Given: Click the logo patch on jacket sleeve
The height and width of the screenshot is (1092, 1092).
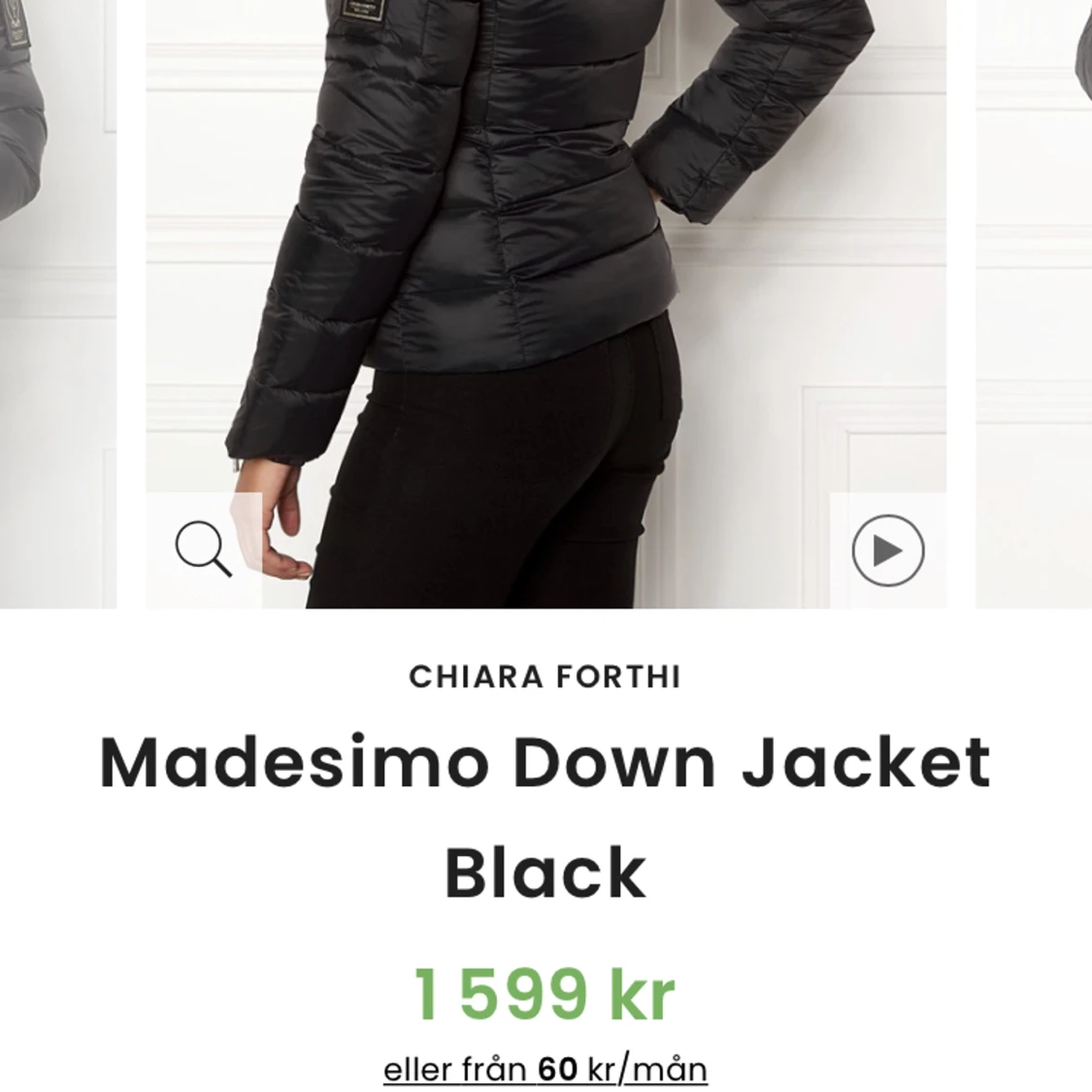Looking at the screenshot, I should click(360, 9).
